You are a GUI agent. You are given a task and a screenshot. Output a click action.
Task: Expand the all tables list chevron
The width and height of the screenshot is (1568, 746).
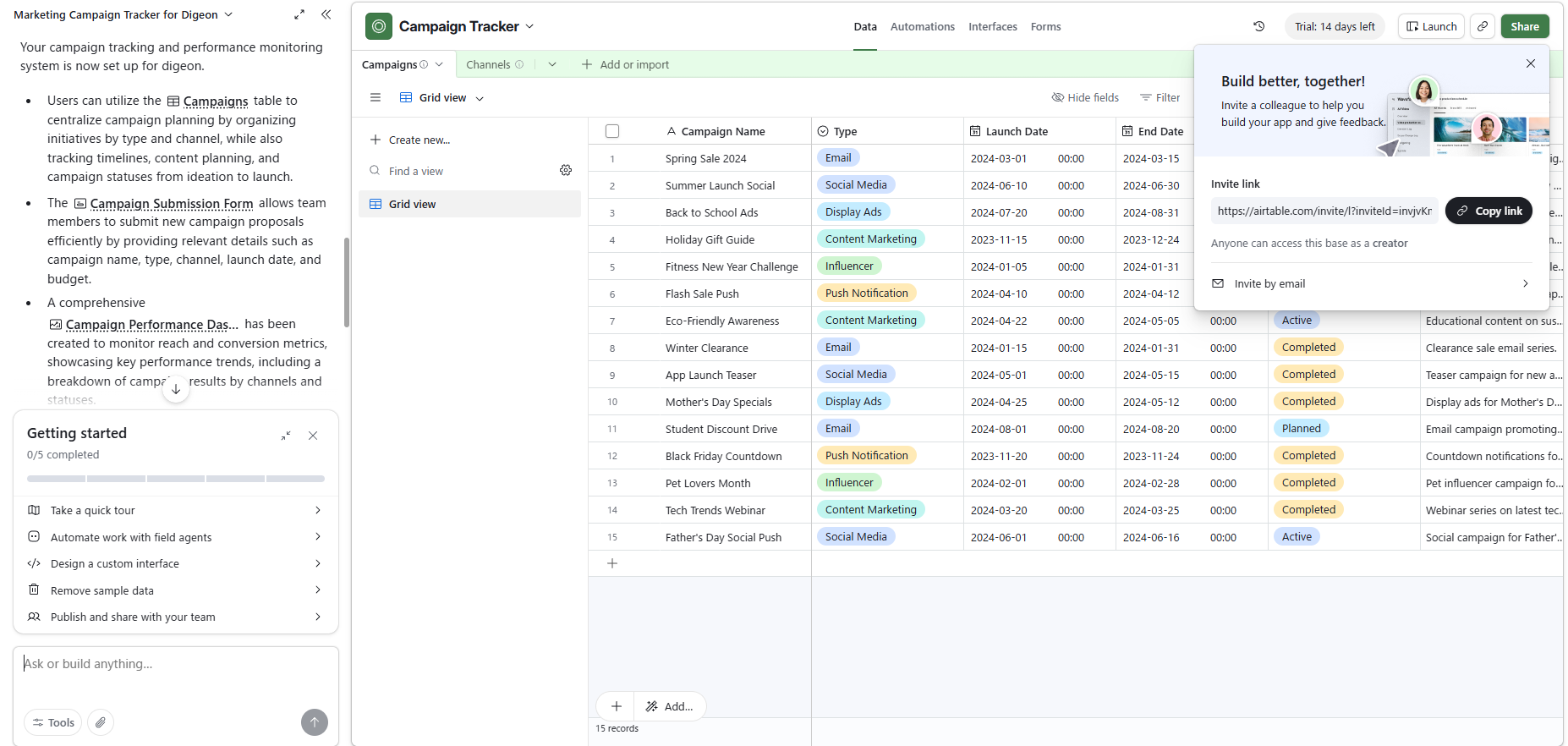tap(552, 64)
